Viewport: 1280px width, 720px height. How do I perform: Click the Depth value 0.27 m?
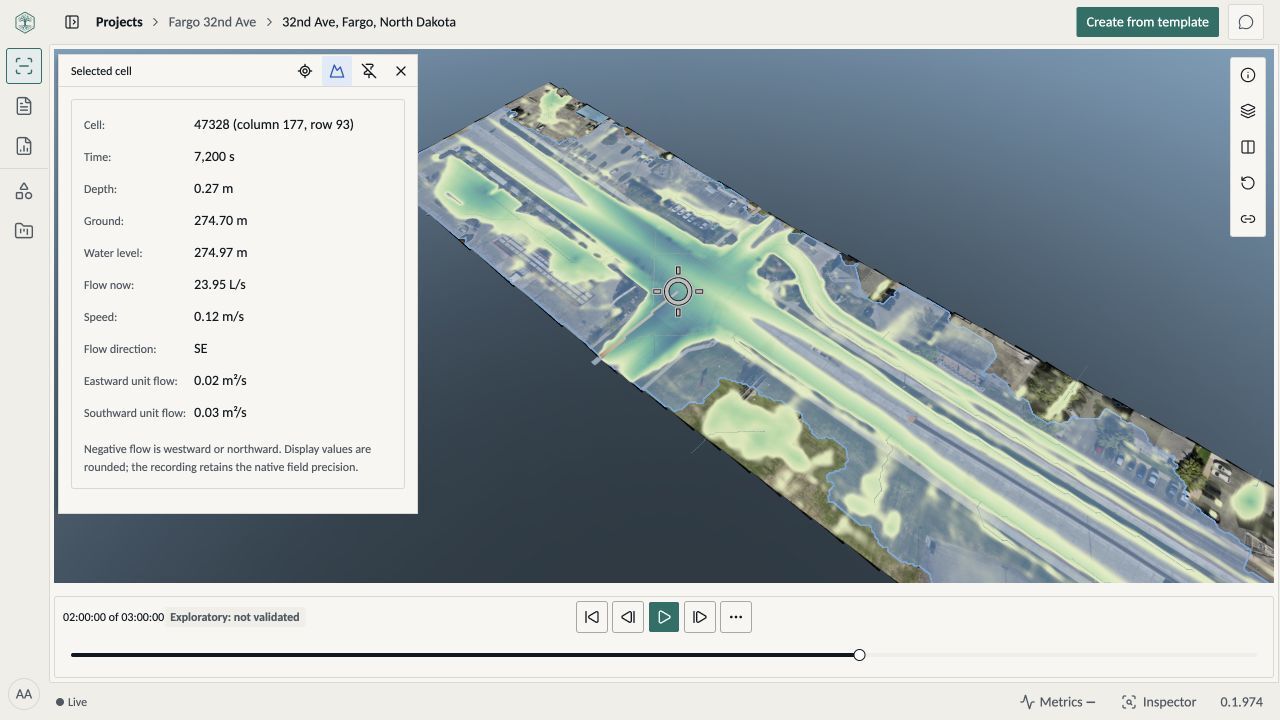tap(213, 189)
